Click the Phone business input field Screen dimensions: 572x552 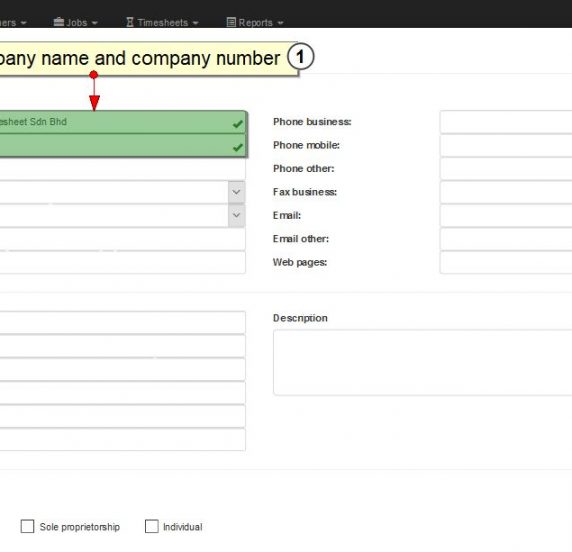click(506, 122)
